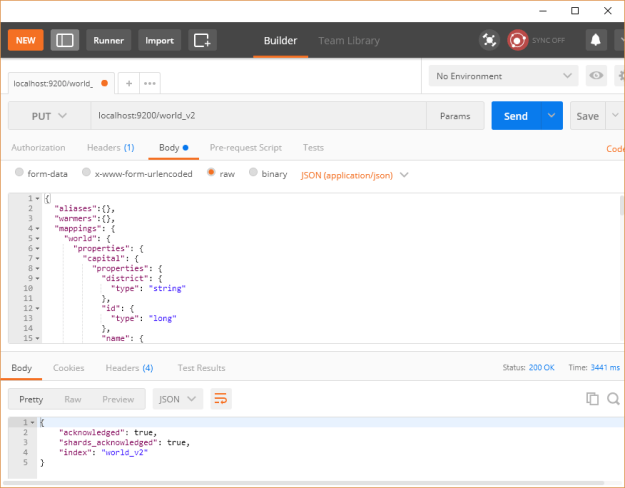Maximize the Postman window
This screenshot has width=625, height=488.
tap(575, 11)
